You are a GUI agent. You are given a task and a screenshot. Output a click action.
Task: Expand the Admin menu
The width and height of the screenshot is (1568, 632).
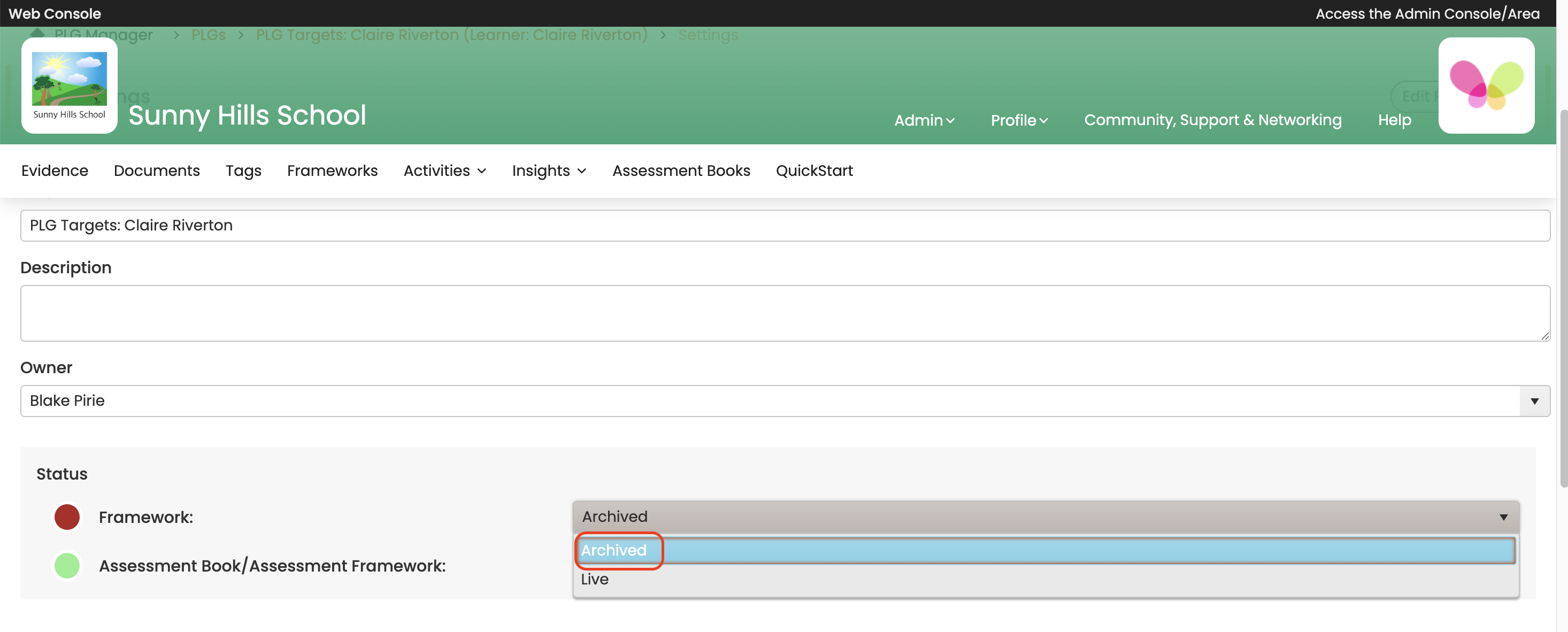click(x=924, y=120)
